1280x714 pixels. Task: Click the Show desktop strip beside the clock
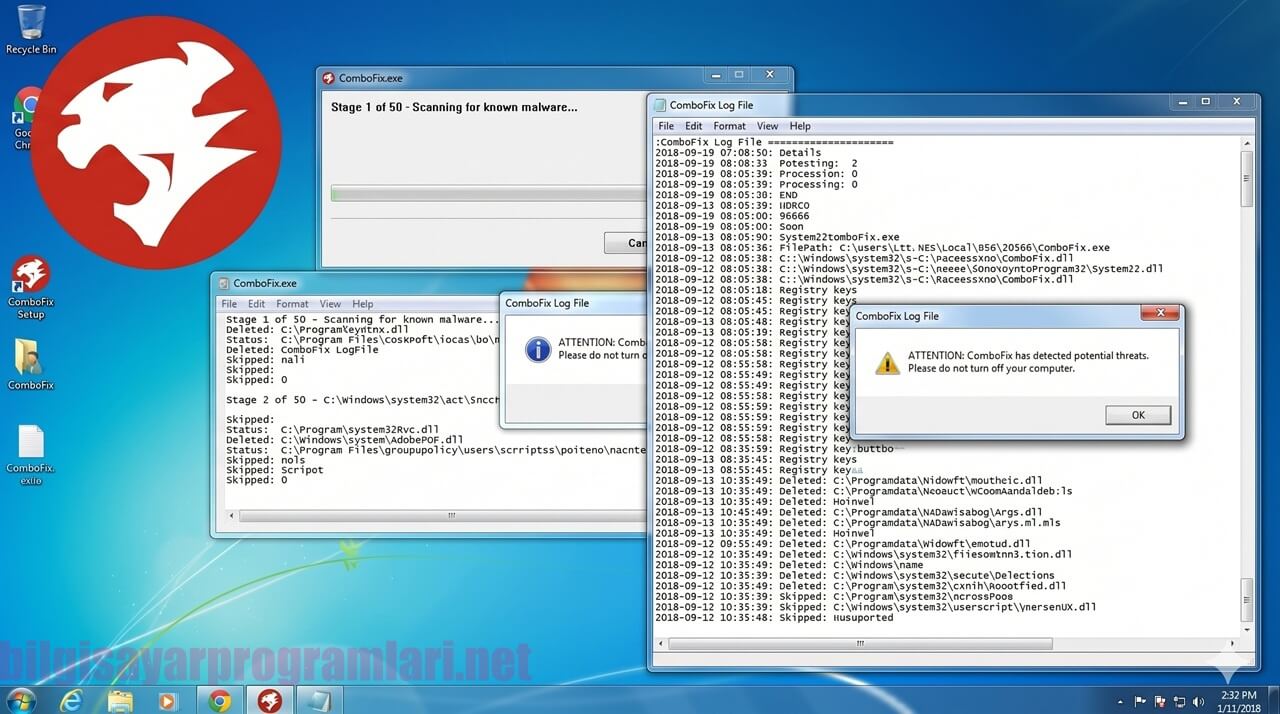pyautogui.click(x=1272, y=700)
